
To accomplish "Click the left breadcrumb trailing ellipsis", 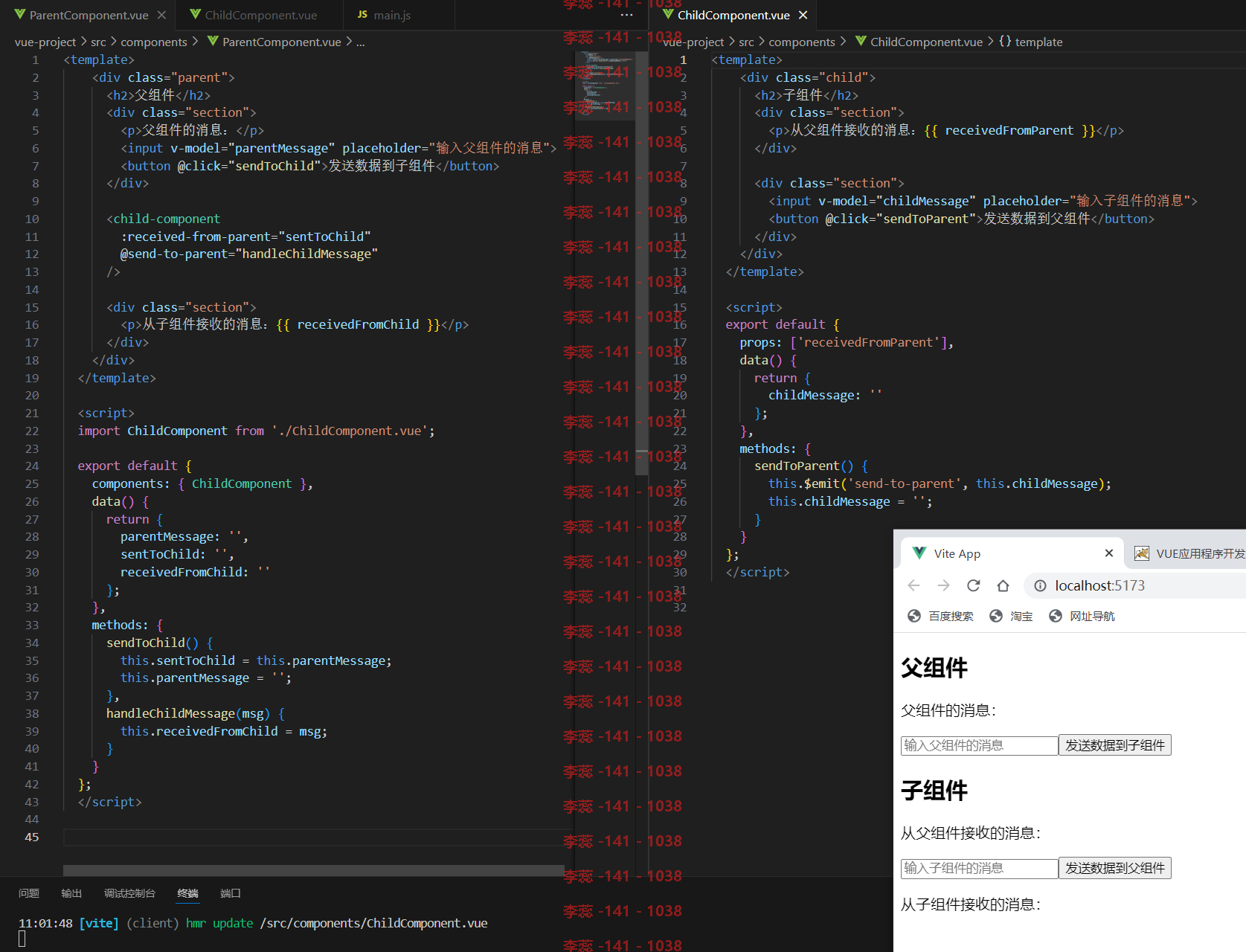I will pyautogui.click(x=361, y=42).
